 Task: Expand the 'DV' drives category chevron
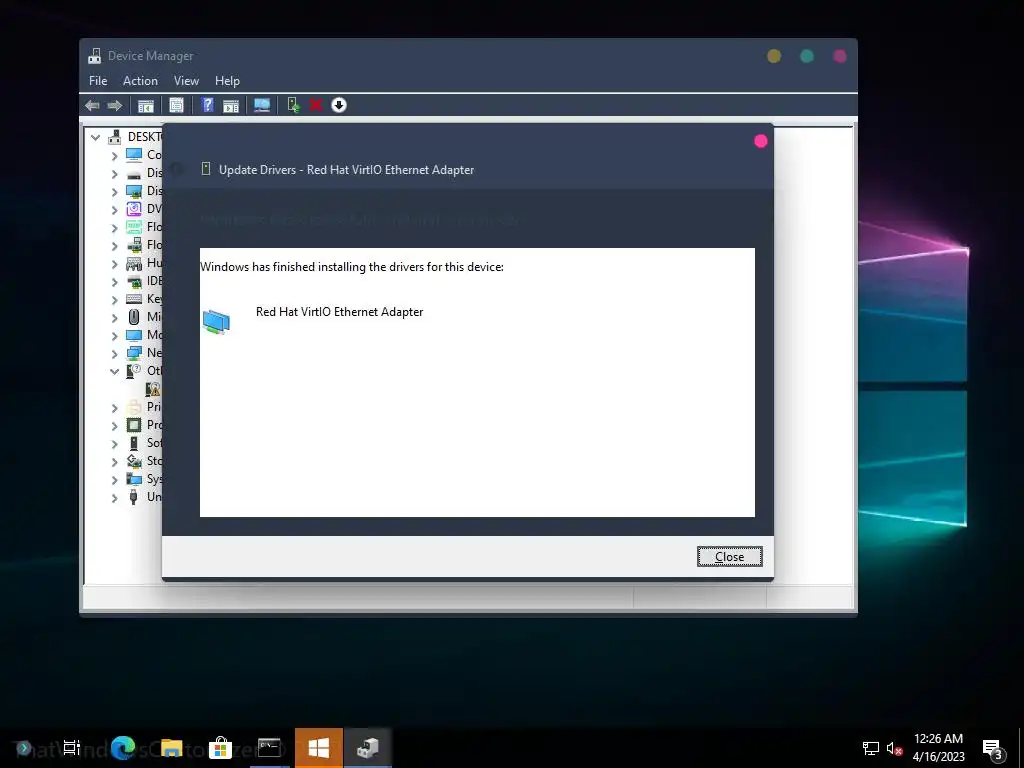pyautogui.click(x=114, y=210)
